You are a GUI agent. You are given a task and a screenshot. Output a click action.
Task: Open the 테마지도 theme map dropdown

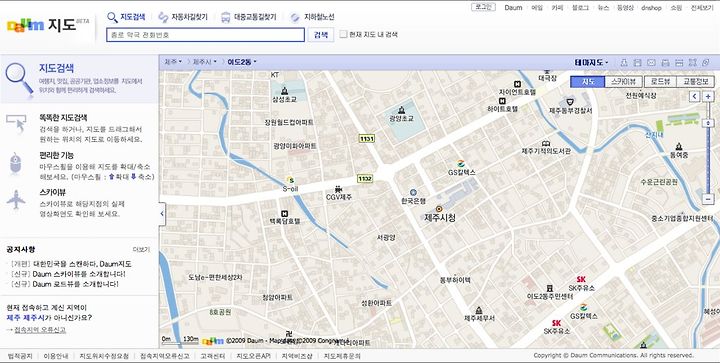pos(591,62)
